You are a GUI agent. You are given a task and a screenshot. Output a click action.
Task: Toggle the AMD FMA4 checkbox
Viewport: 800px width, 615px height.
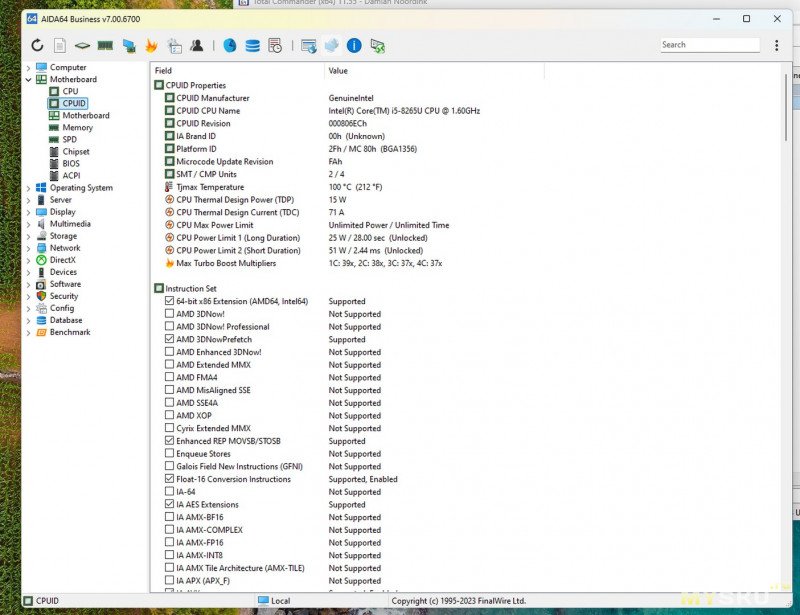(169, 377)
